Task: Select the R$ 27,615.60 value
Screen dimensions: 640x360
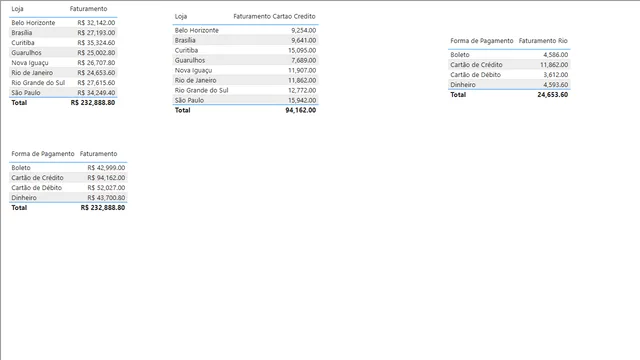Action: [96, 83]
